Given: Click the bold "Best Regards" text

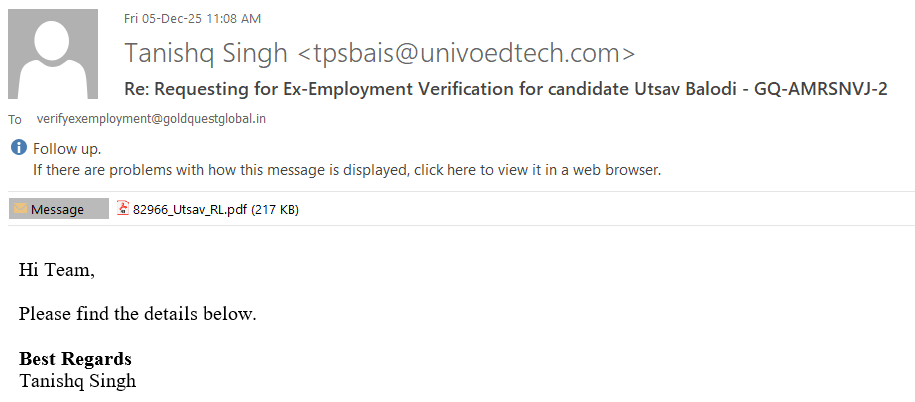Looking at the screenshot, I should [x=75, y=359].
